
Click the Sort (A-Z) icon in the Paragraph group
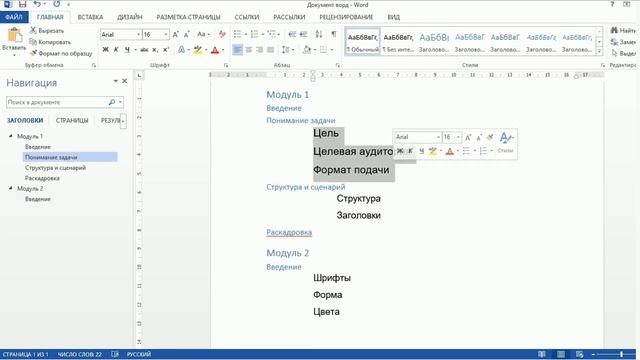click(x=319, y=34)
